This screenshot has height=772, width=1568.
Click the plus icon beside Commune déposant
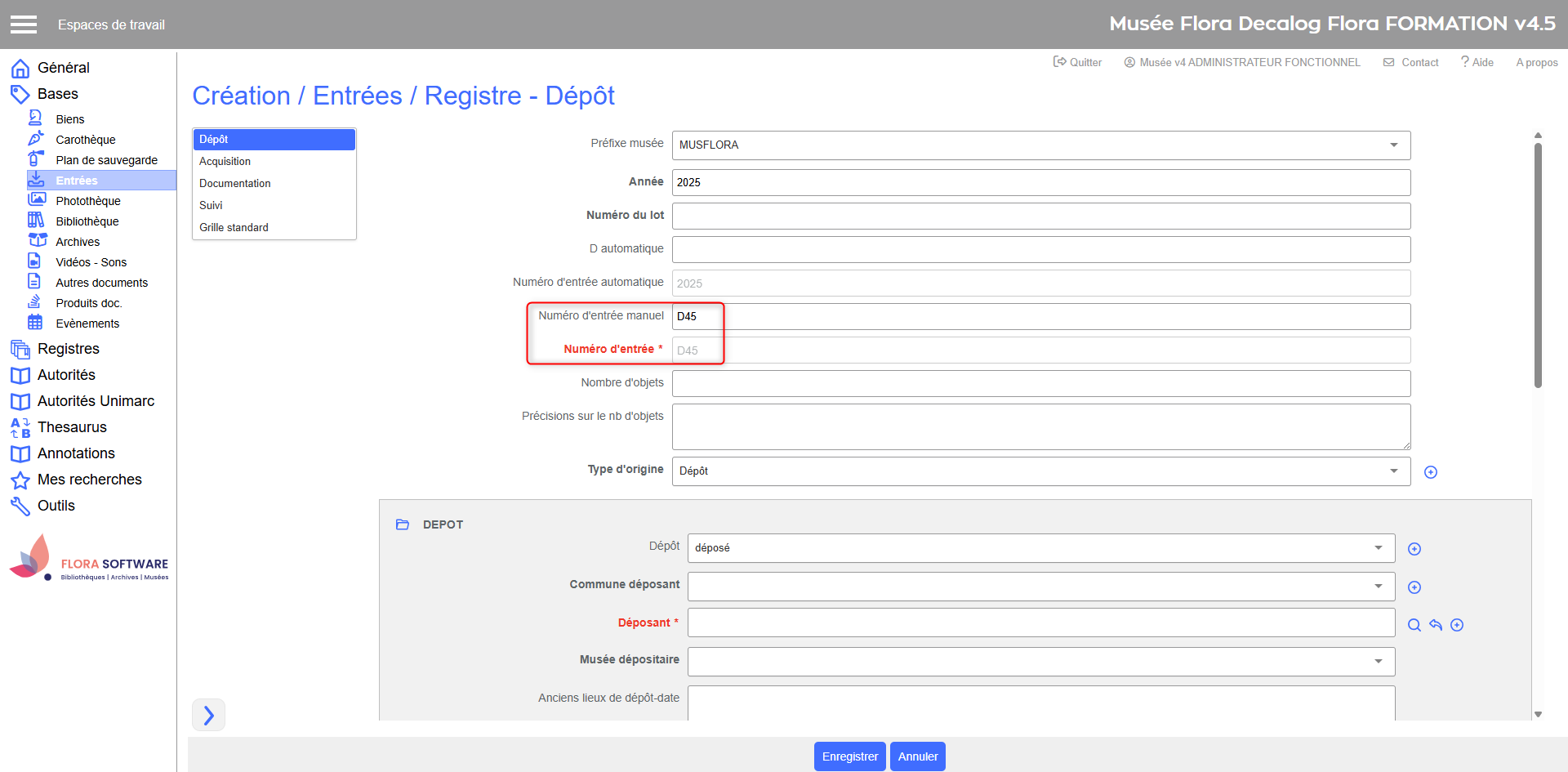[1414, 587]
